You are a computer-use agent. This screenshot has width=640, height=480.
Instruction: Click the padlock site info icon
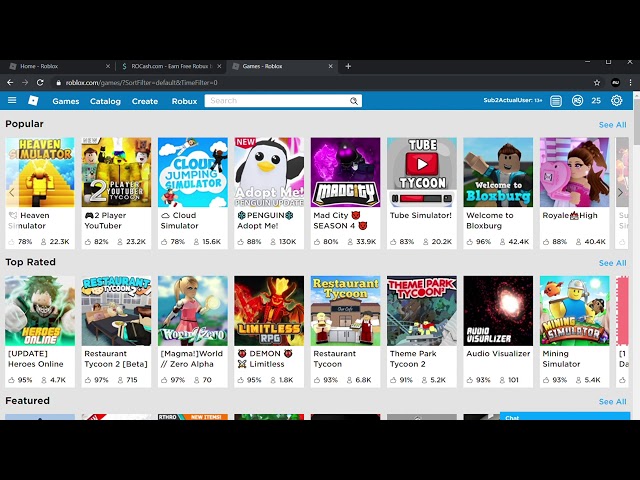coord(58,83)
